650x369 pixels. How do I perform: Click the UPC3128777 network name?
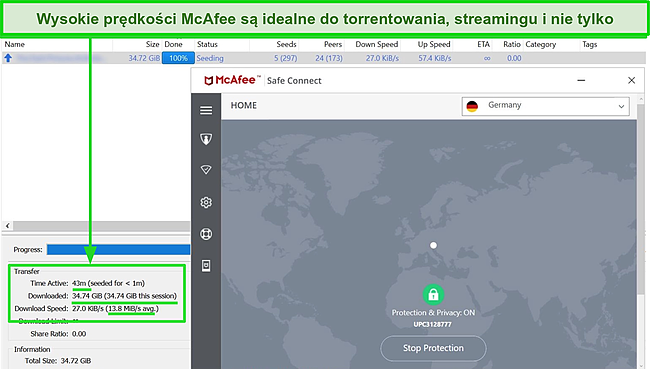point(432,324)
